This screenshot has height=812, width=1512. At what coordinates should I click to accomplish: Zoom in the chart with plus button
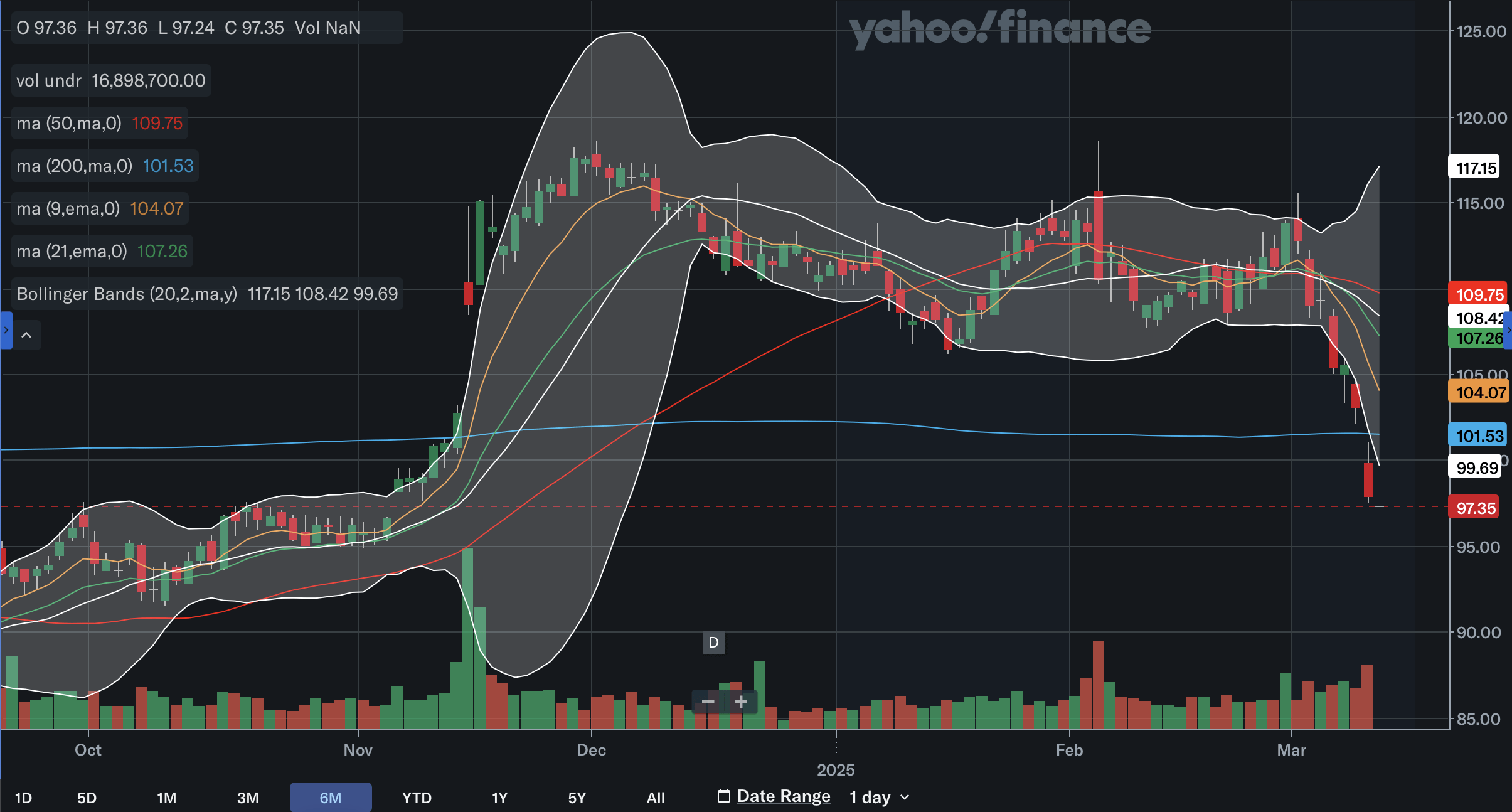tap(741, 702)
